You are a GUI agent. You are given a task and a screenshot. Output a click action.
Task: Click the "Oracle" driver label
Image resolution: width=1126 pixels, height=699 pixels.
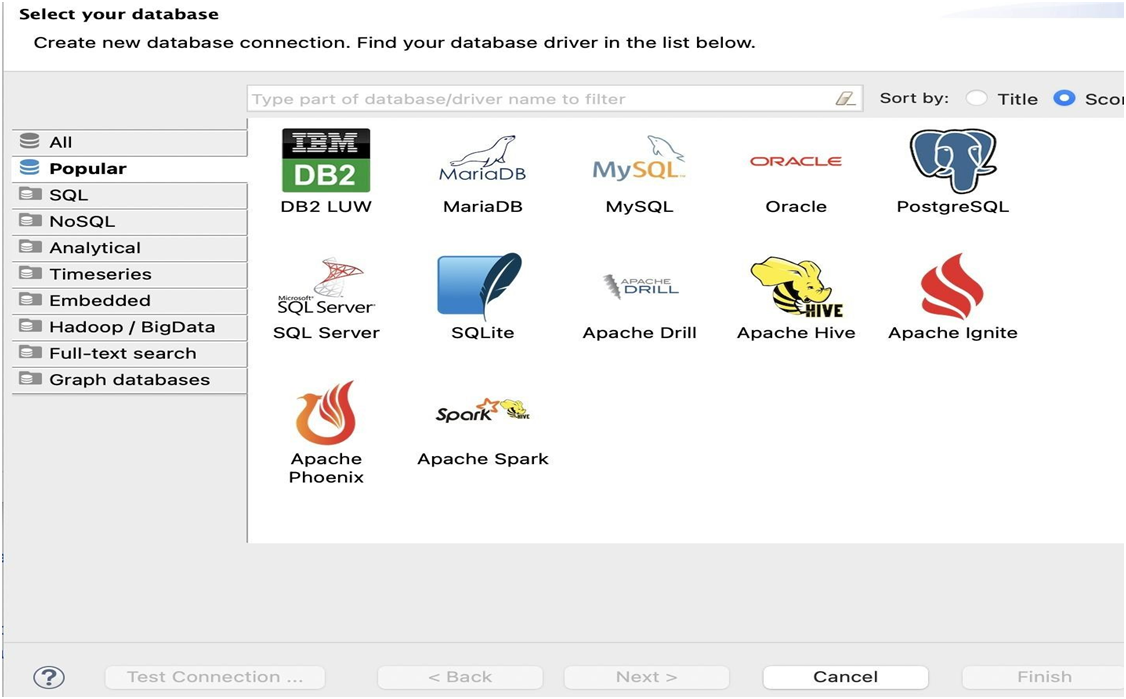[x=796, y=207]
